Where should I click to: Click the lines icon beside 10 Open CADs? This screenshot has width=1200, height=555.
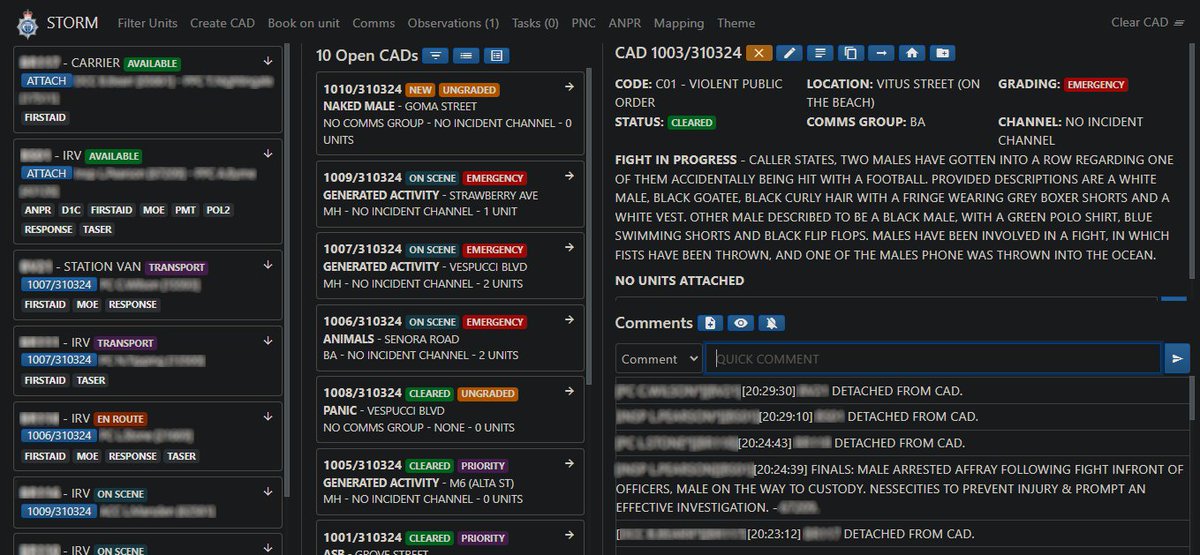pyautogui.click(x=465, y=56)
